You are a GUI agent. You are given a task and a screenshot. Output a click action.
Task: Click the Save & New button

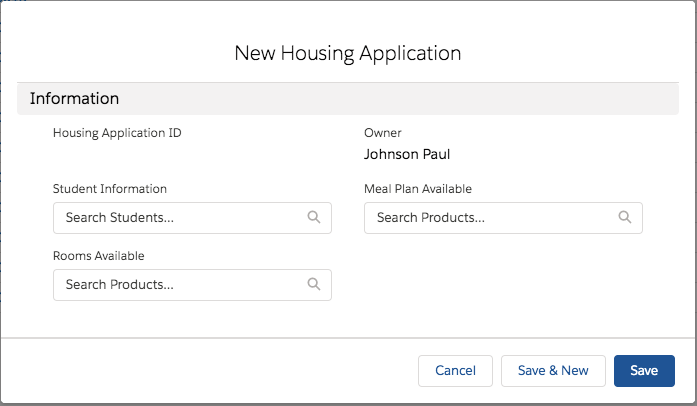tap(553, 371)
